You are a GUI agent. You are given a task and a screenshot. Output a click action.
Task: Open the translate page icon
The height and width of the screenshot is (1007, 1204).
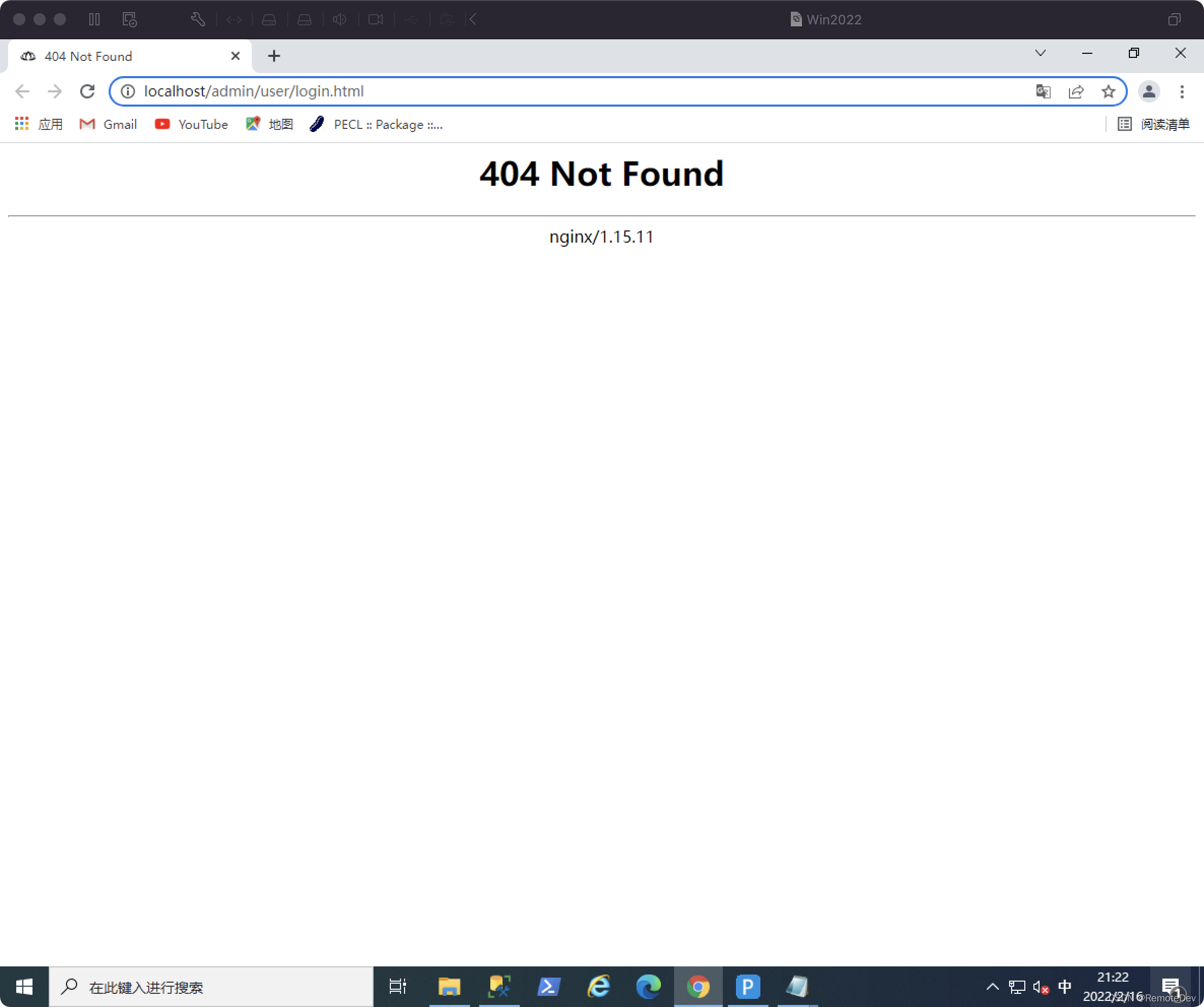(x=1044, y=91)
